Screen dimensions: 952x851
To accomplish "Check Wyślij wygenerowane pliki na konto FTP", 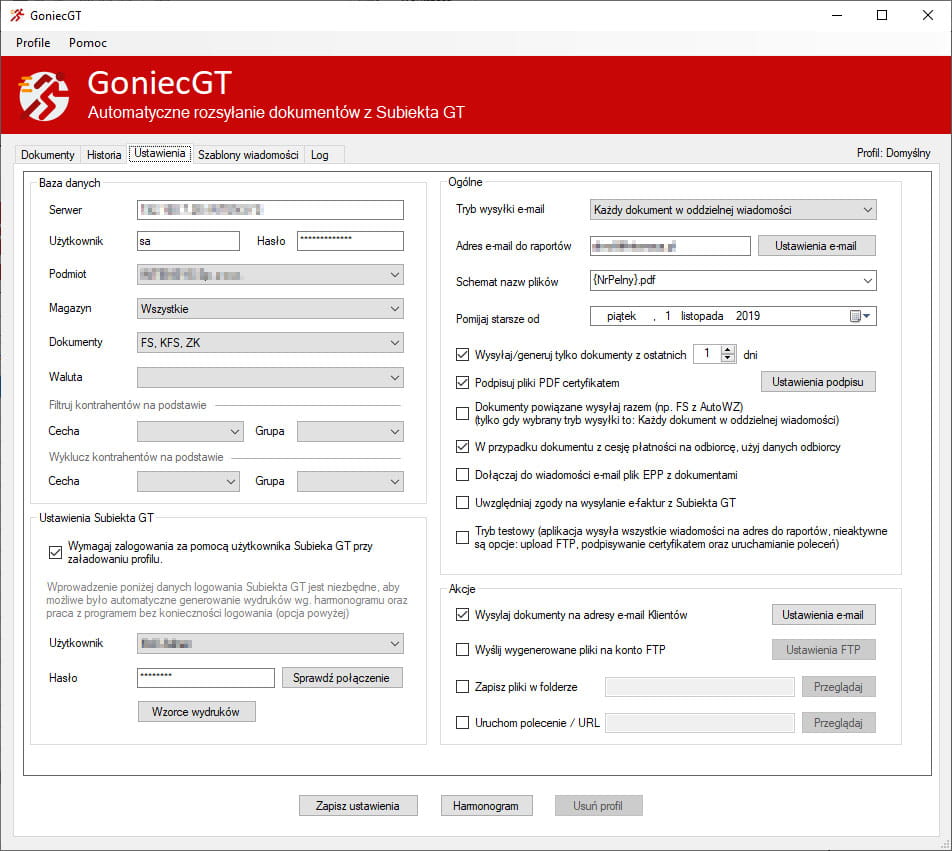I will tap(462, 650).
